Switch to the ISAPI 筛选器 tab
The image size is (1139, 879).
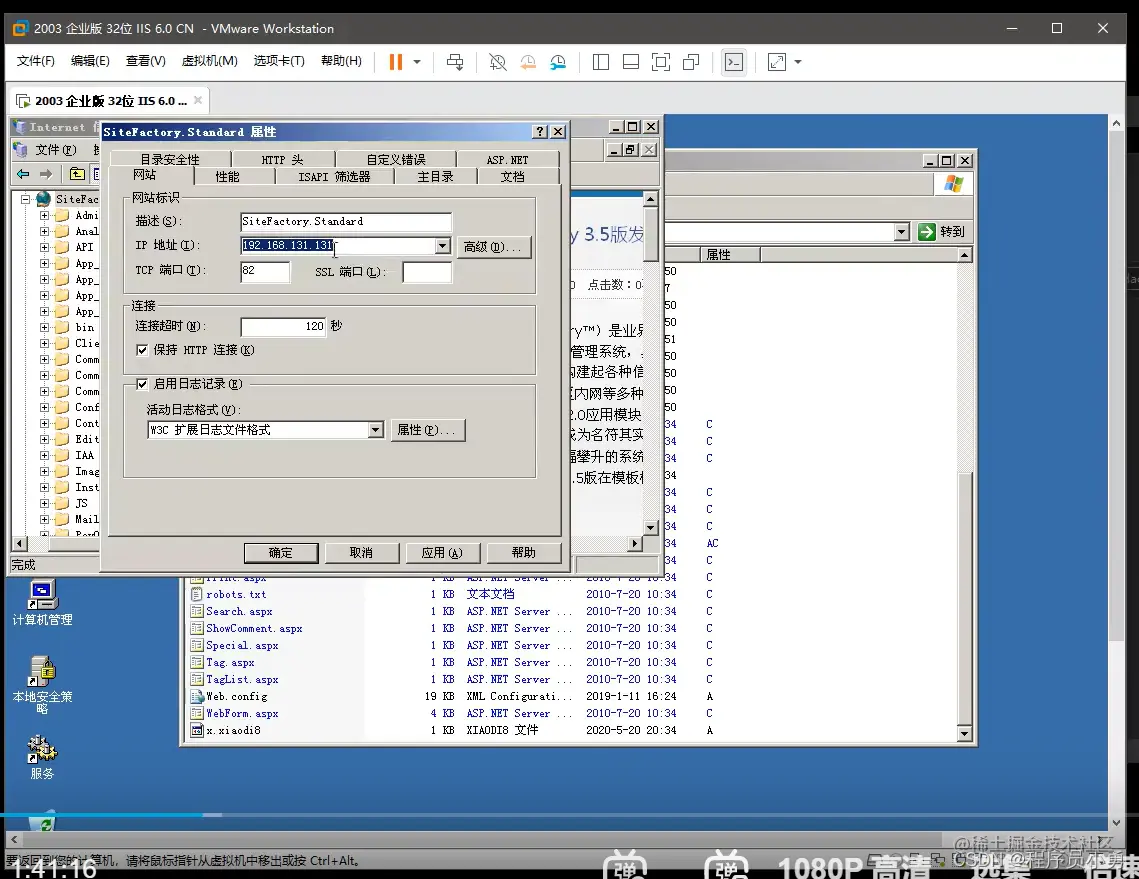tap(334, 177)
